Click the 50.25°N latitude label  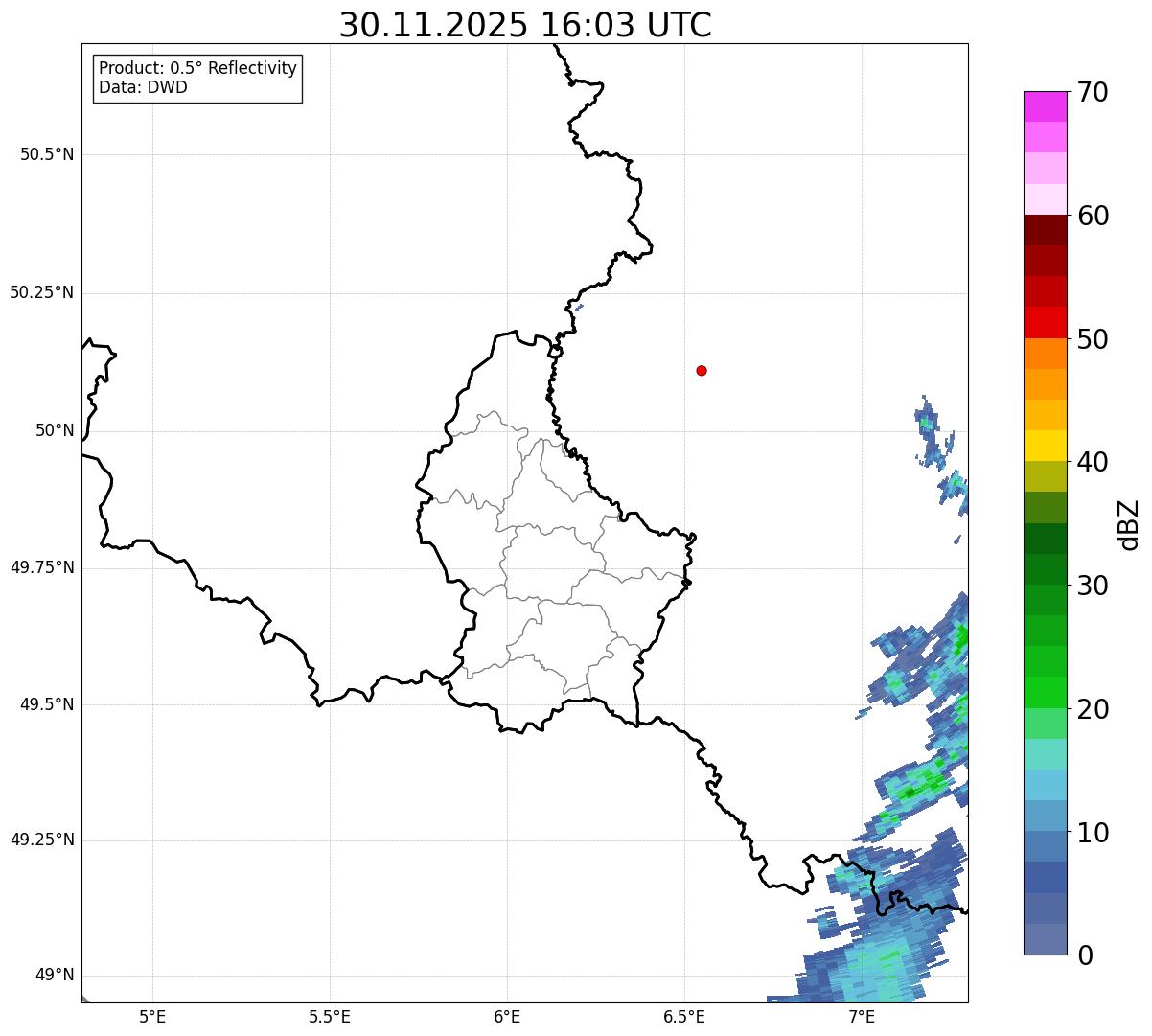42,292
